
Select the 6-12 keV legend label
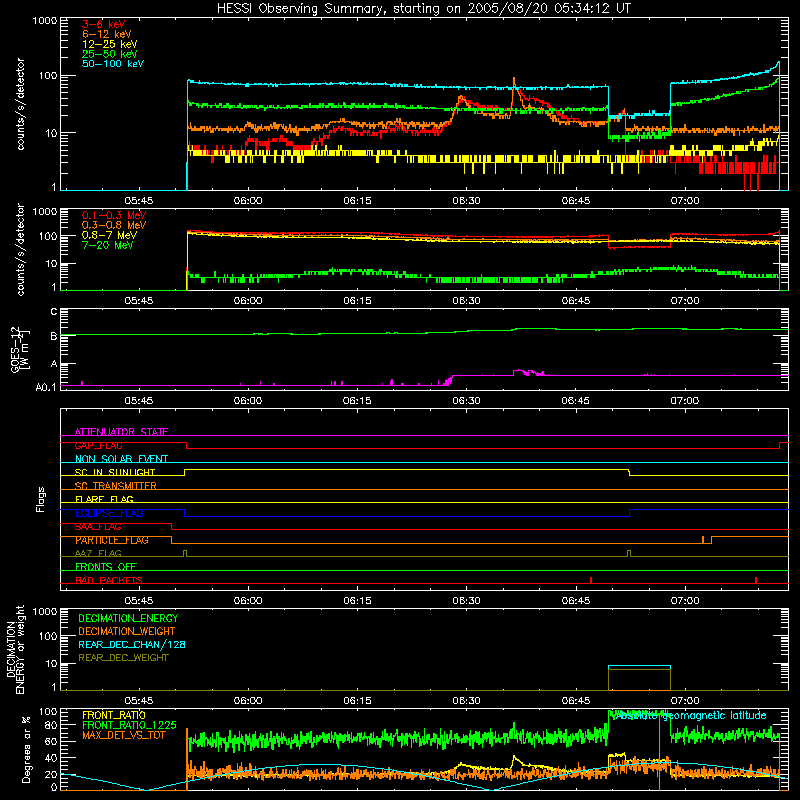(x=106, y=34)
